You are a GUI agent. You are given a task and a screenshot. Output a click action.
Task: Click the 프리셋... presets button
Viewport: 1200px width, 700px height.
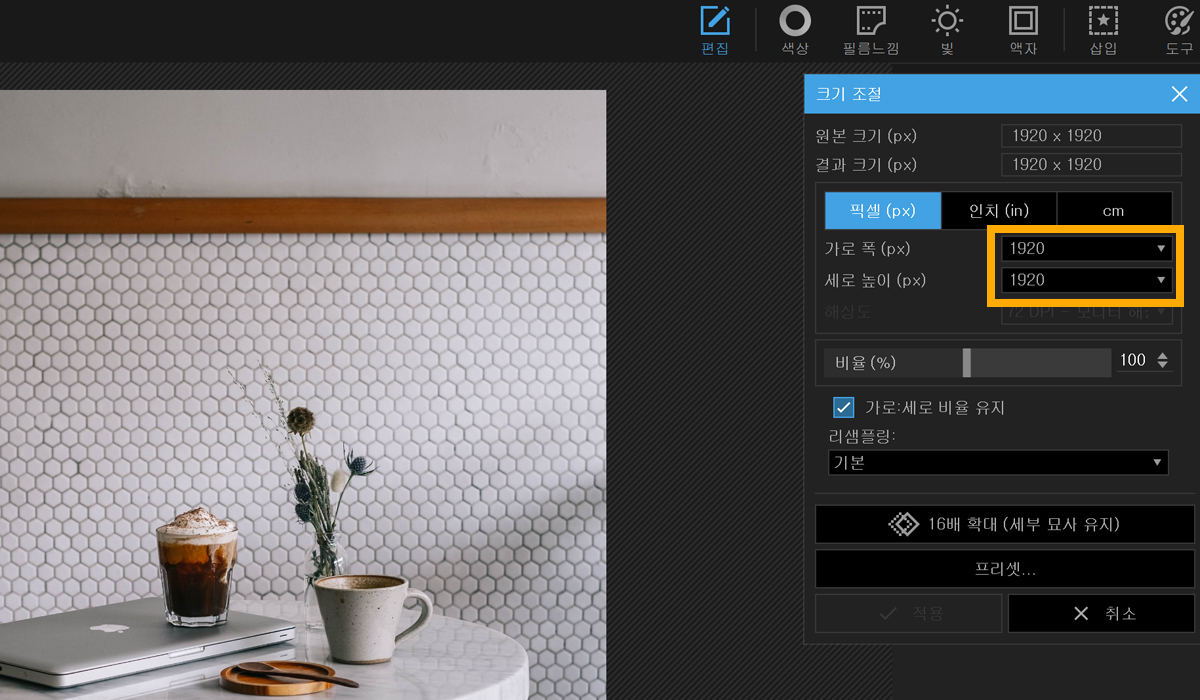1005,570
